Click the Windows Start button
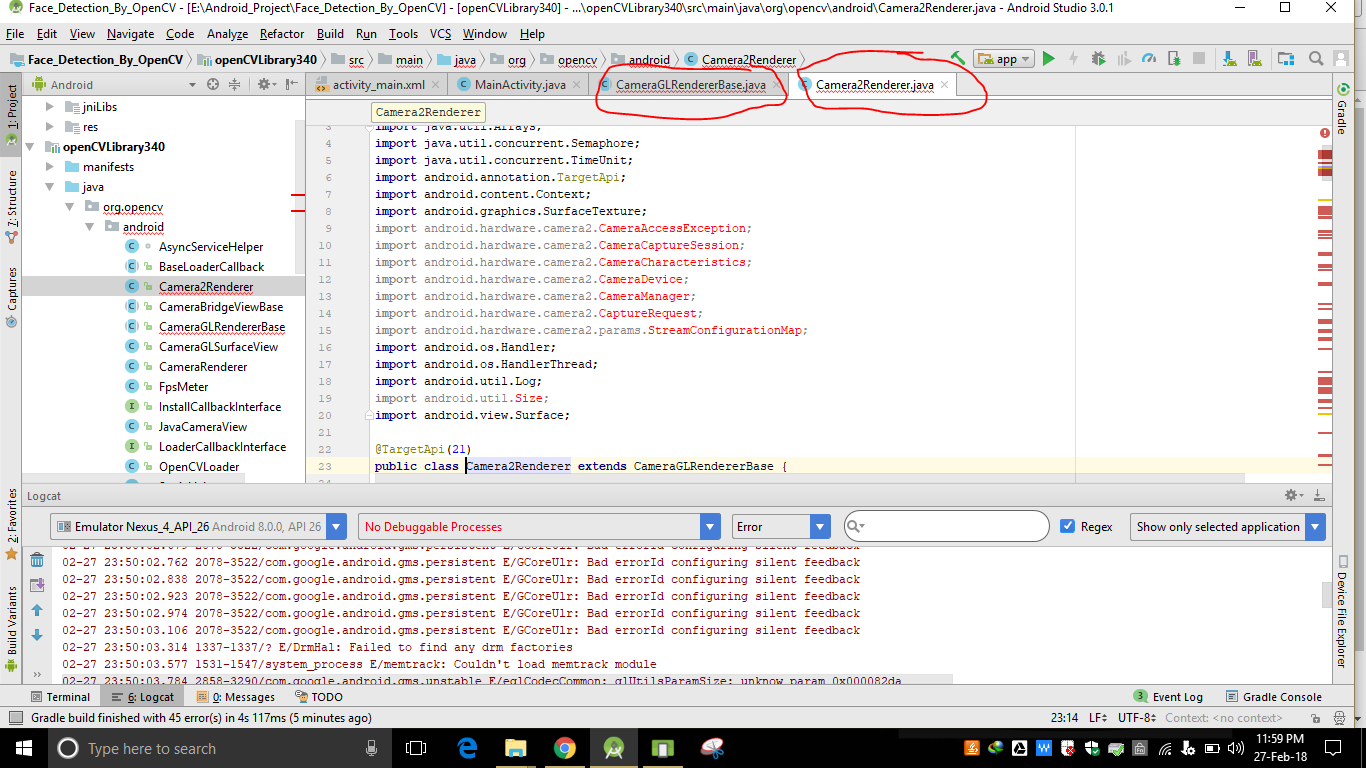Image resolution: width=1366 pixels, height=768 pixels. coord(22,748)
